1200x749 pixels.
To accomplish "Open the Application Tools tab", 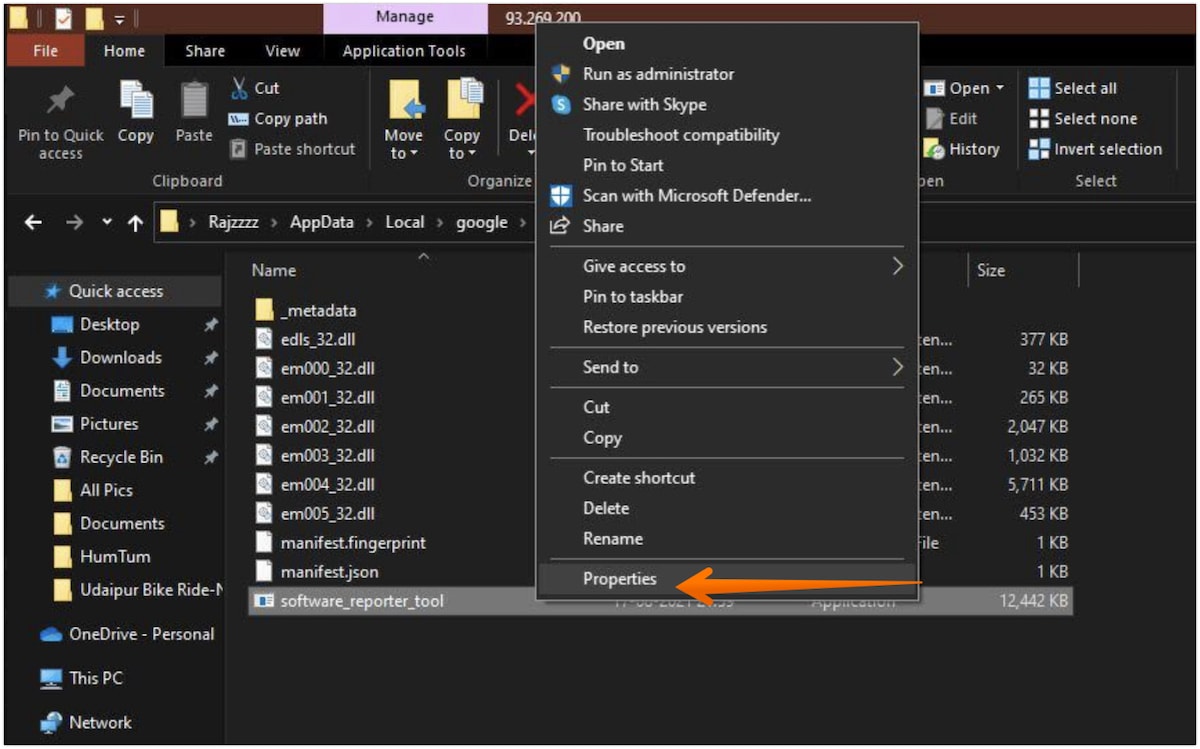I will (x=405, y=50).
